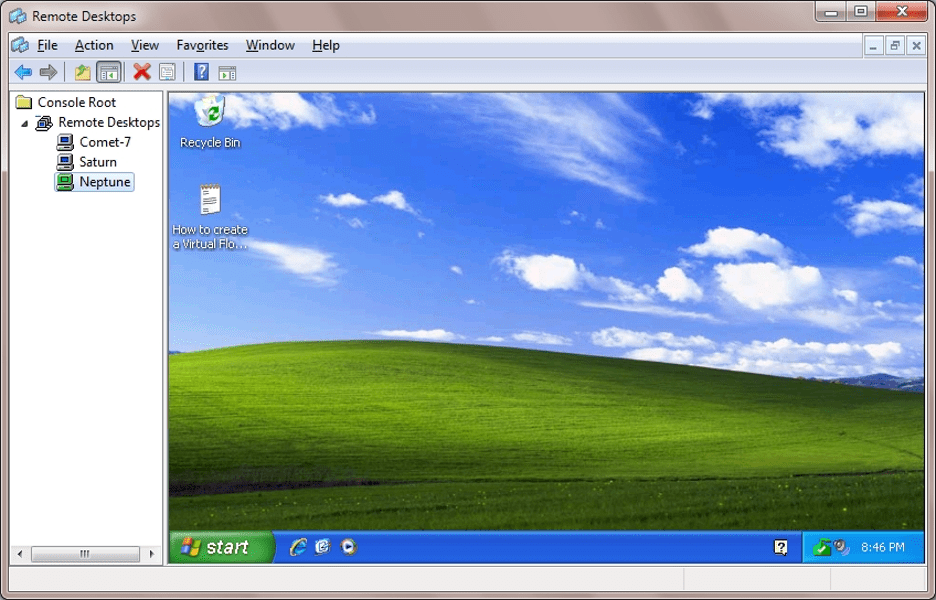
Task: Click the Saturn computer icon
Action: (65, 162)
